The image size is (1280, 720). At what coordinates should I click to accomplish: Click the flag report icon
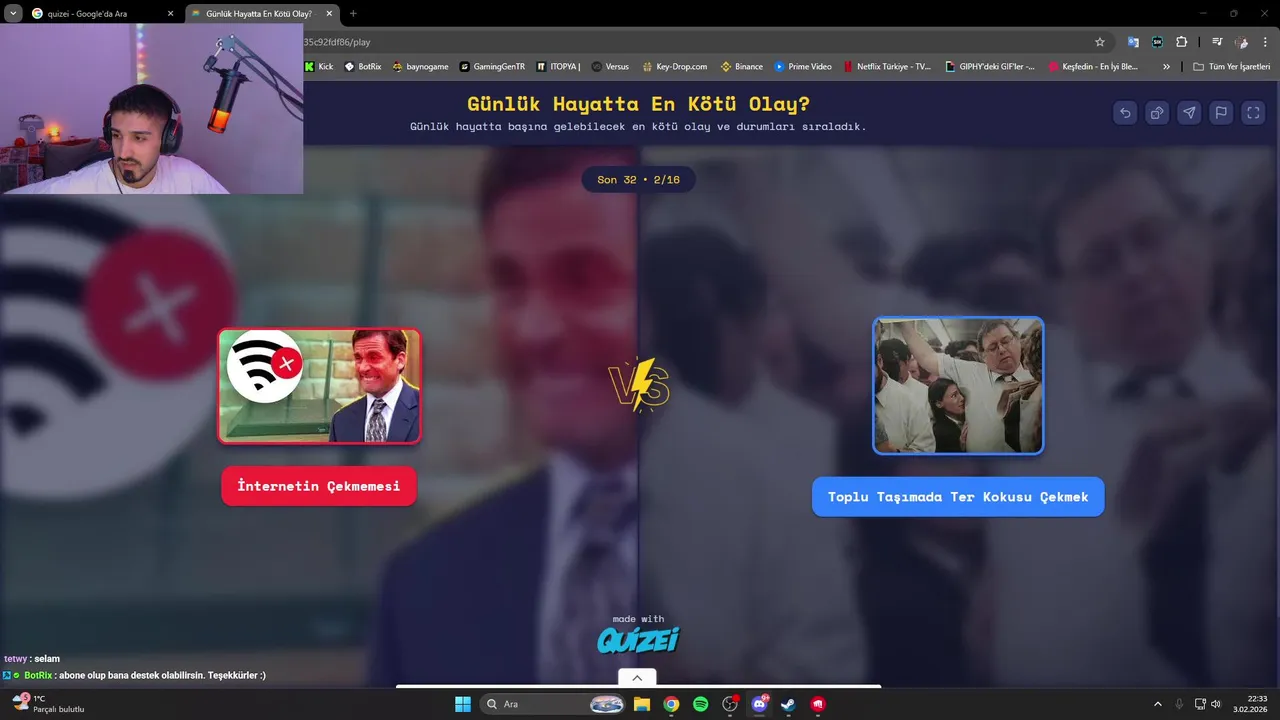1221,113
